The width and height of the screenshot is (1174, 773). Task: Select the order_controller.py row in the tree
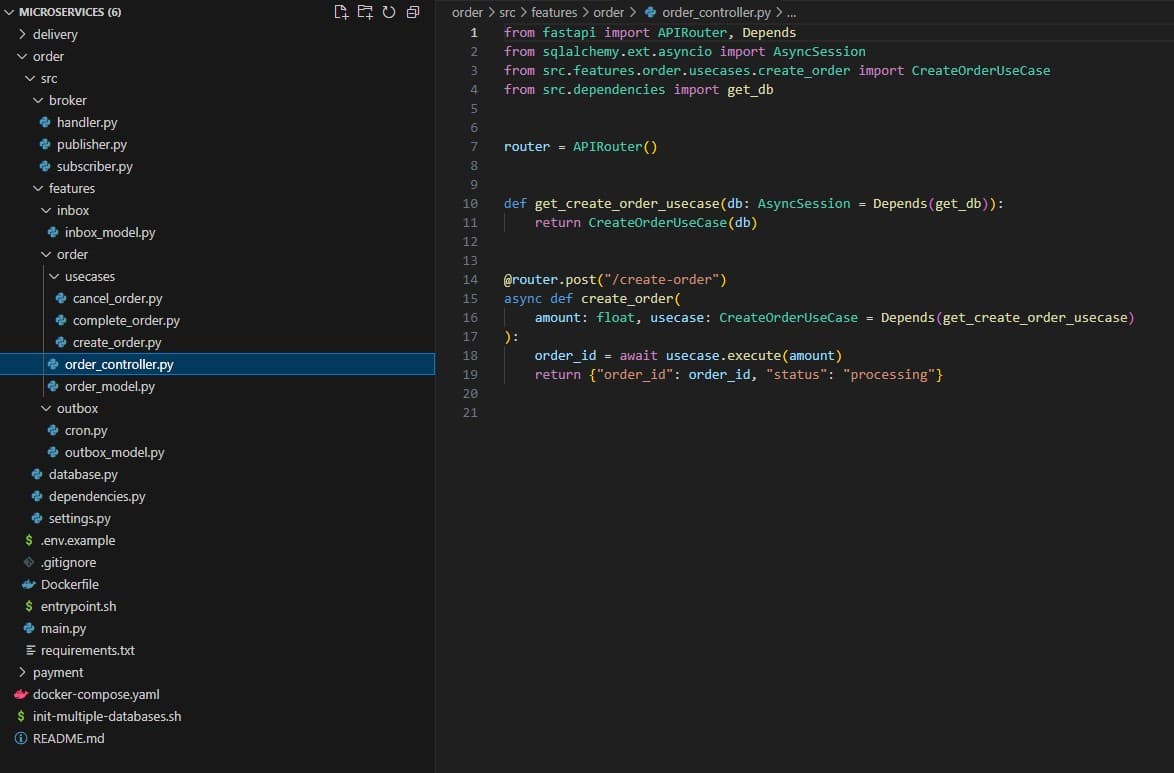click(217, 364)
